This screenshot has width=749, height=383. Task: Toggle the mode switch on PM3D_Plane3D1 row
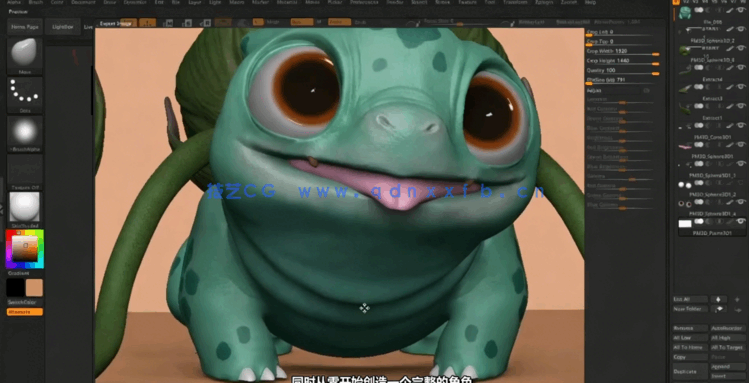[x=699, y=221]
